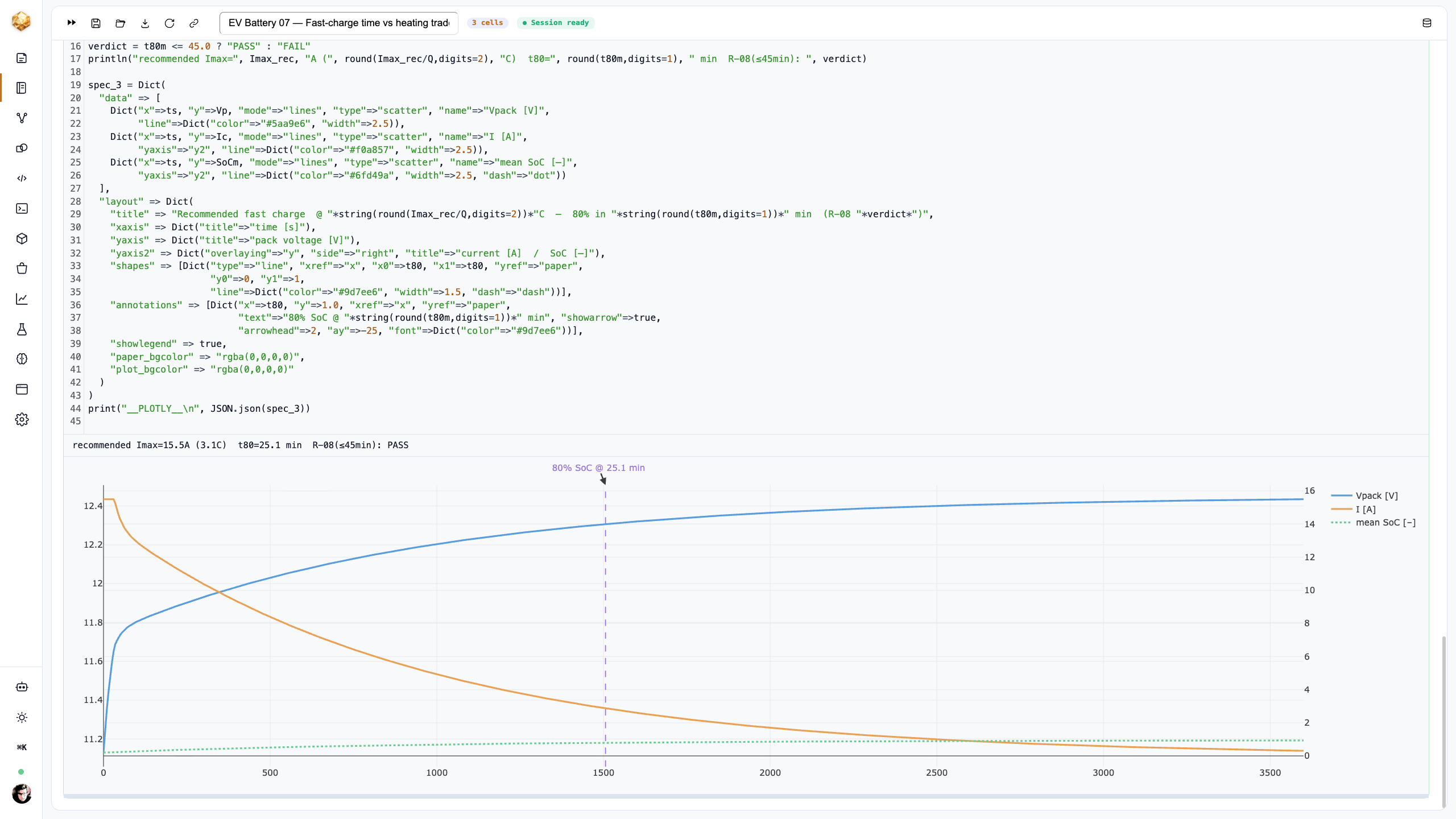
Task: Click the '3 cells' badge
Action: coord(487,23)
